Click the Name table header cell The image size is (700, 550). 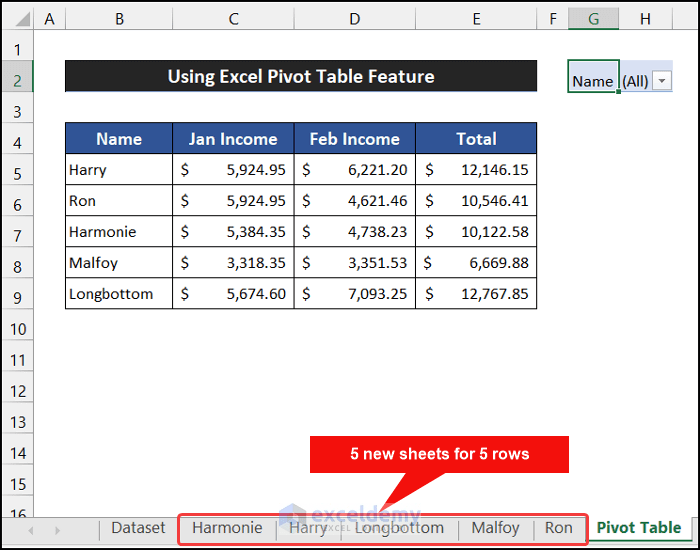point(119,139)
